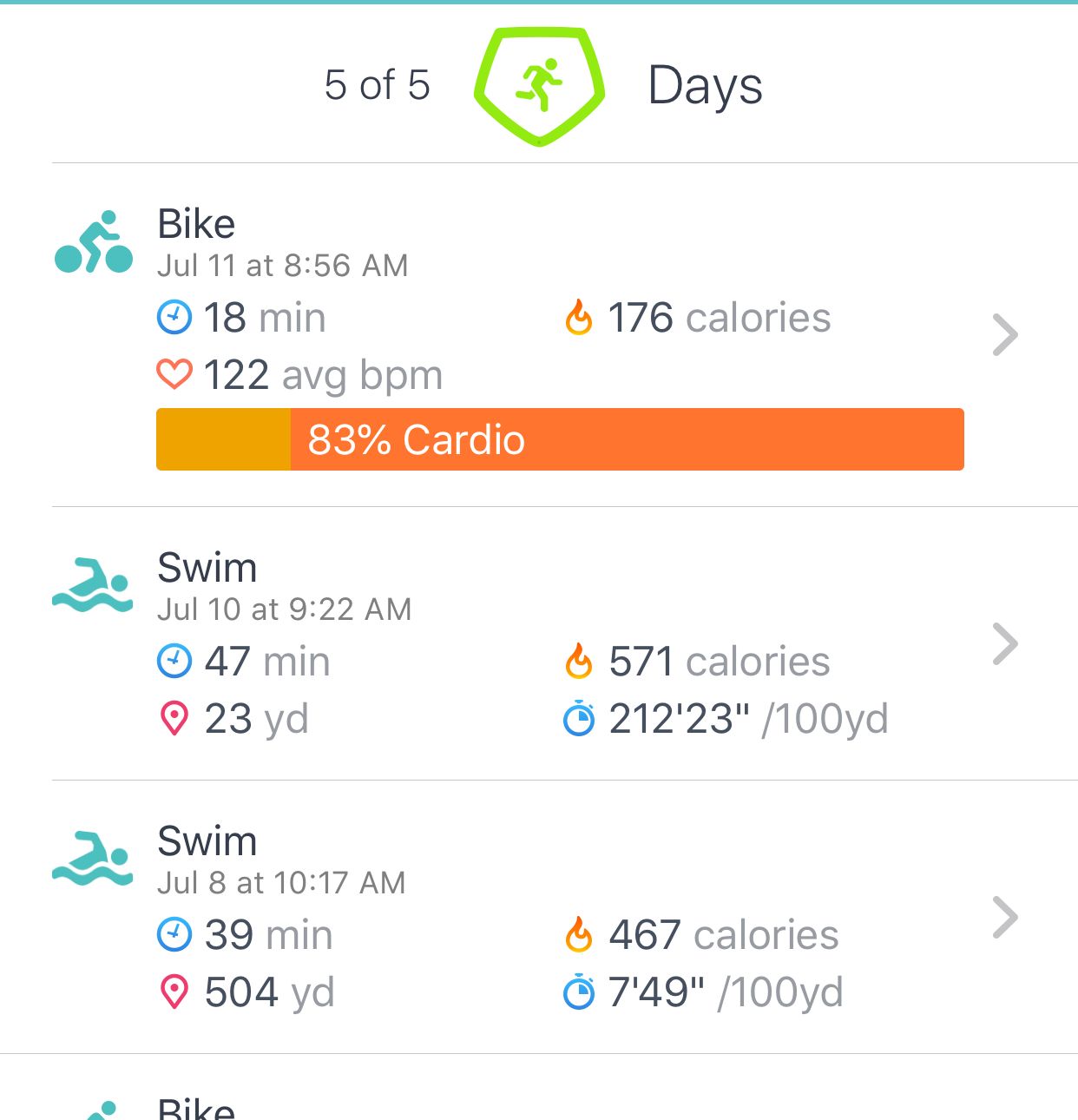Tap the cyclist icon for Jul 11 Bike

[x=94, y=242]
